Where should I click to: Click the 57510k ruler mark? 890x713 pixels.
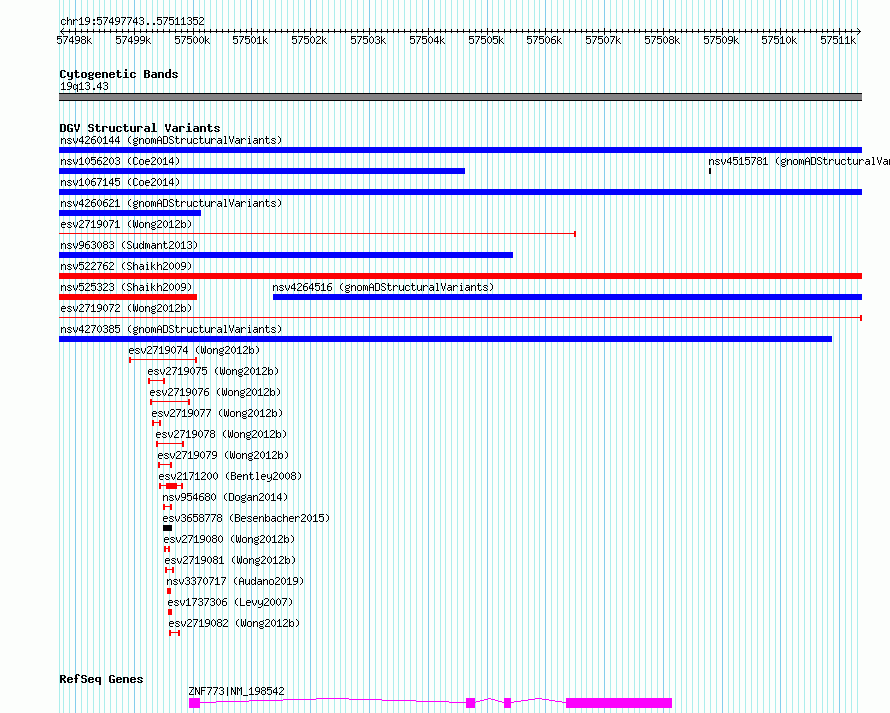tap(779, 40)
